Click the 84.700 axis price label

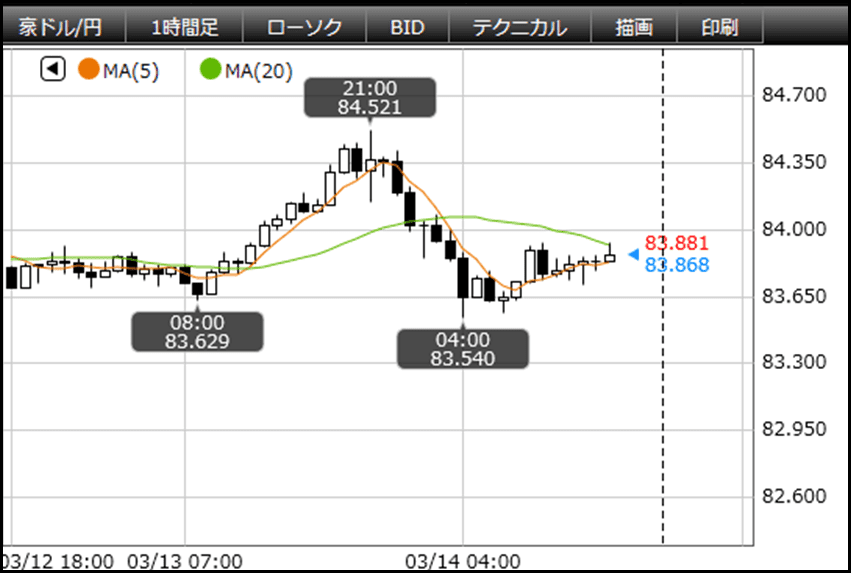click(794, 95)
